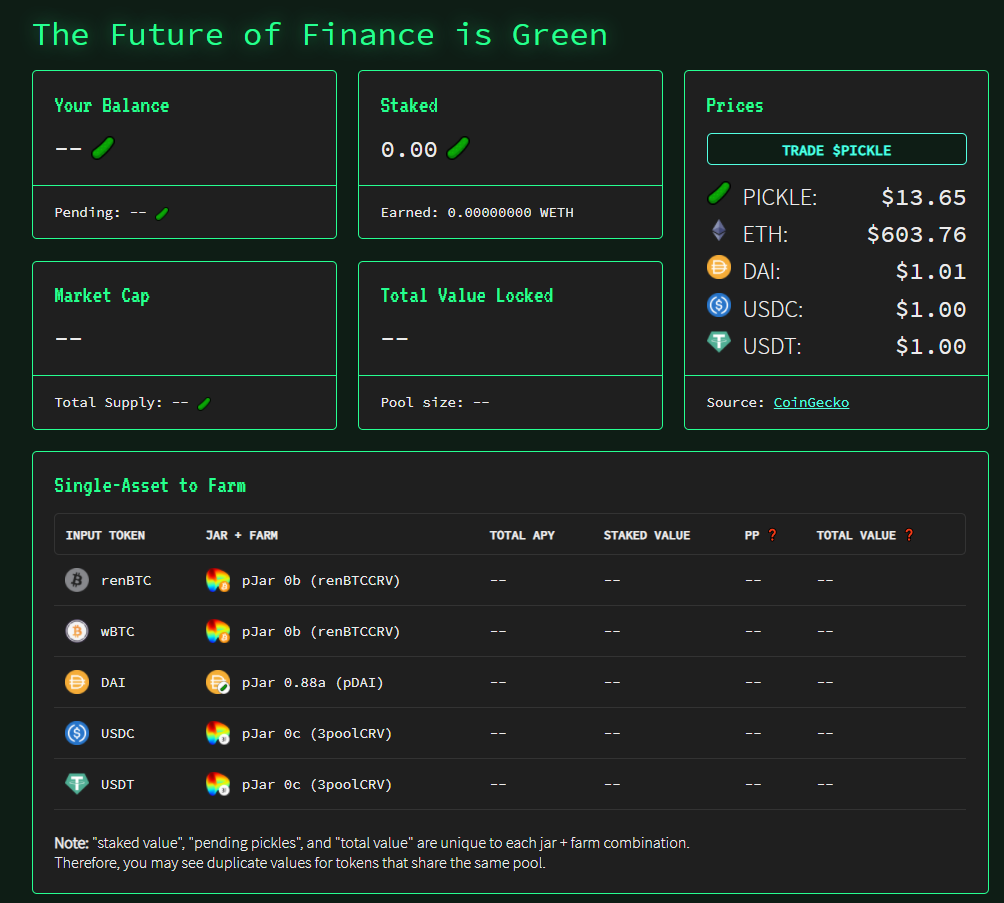The width and height of the screenshot is (1004, 903).
Task: Click the renBTC token icon in table
Action: [77, 580]
